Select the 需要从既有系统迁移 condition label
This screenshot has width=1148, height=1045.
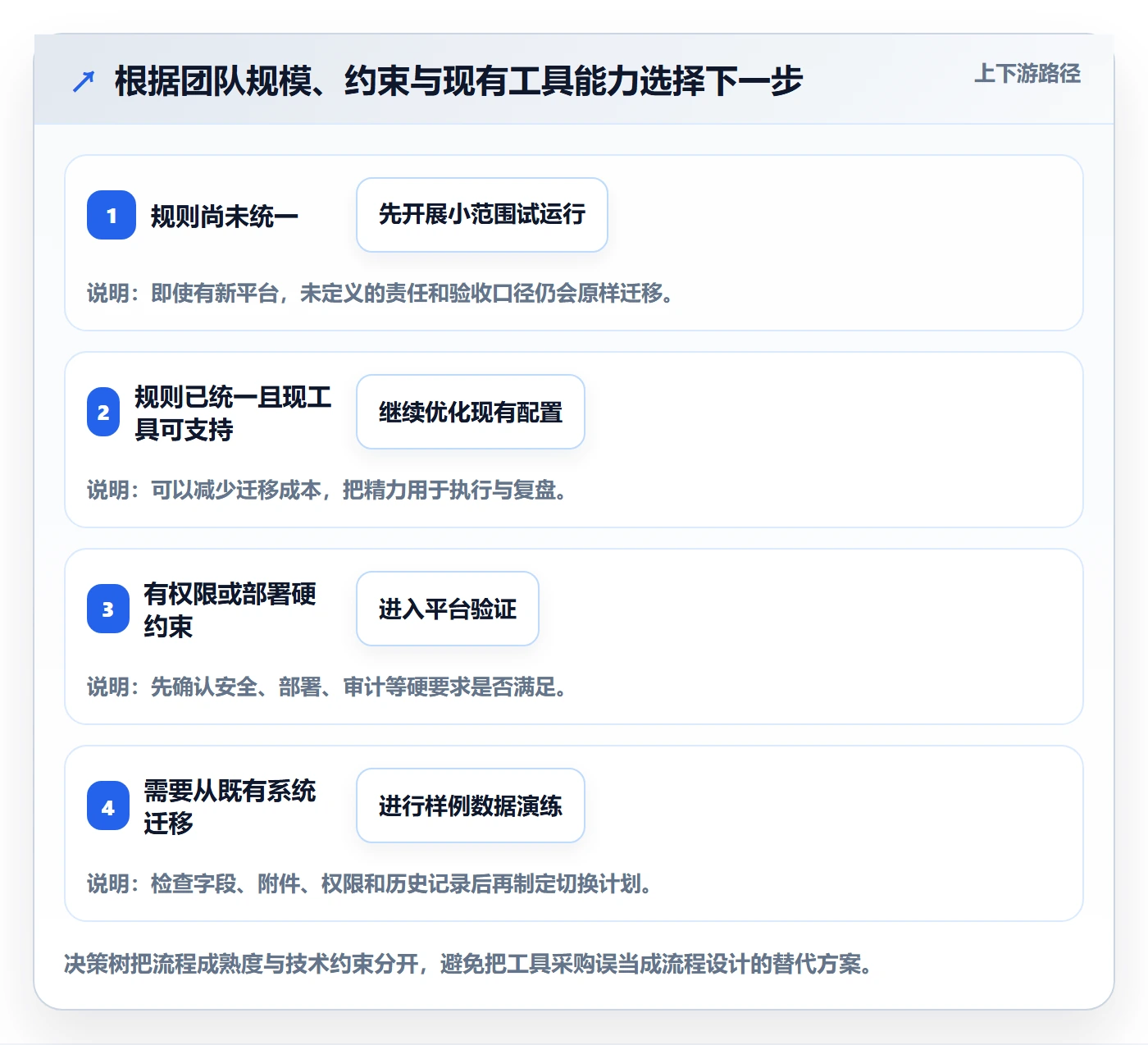coord(230,806)
